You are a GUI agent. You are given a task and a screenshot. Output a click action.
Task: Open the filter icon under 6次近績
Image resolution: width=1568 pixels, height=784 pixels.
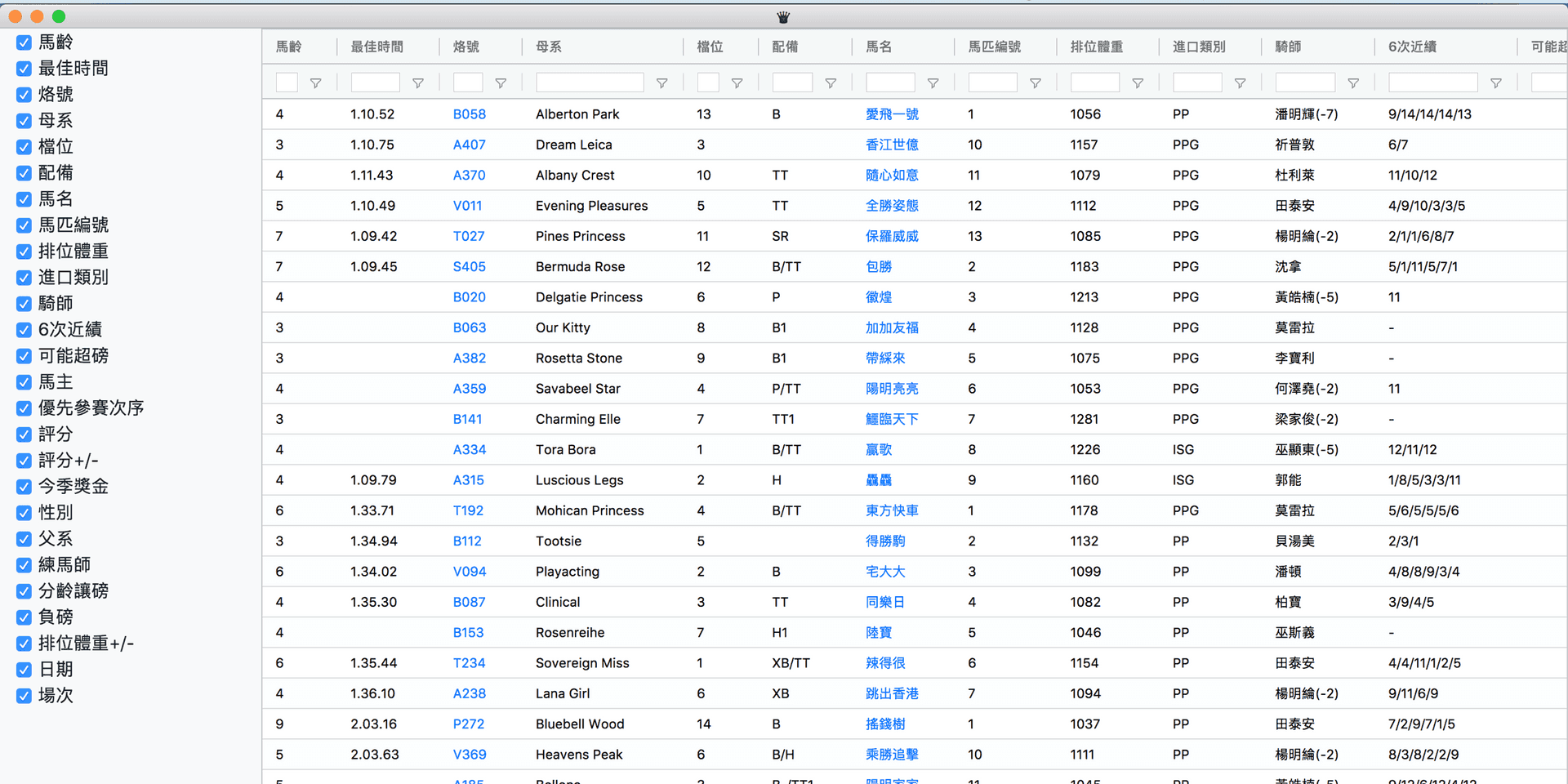pyautogui.click(x=1496, y=82)
